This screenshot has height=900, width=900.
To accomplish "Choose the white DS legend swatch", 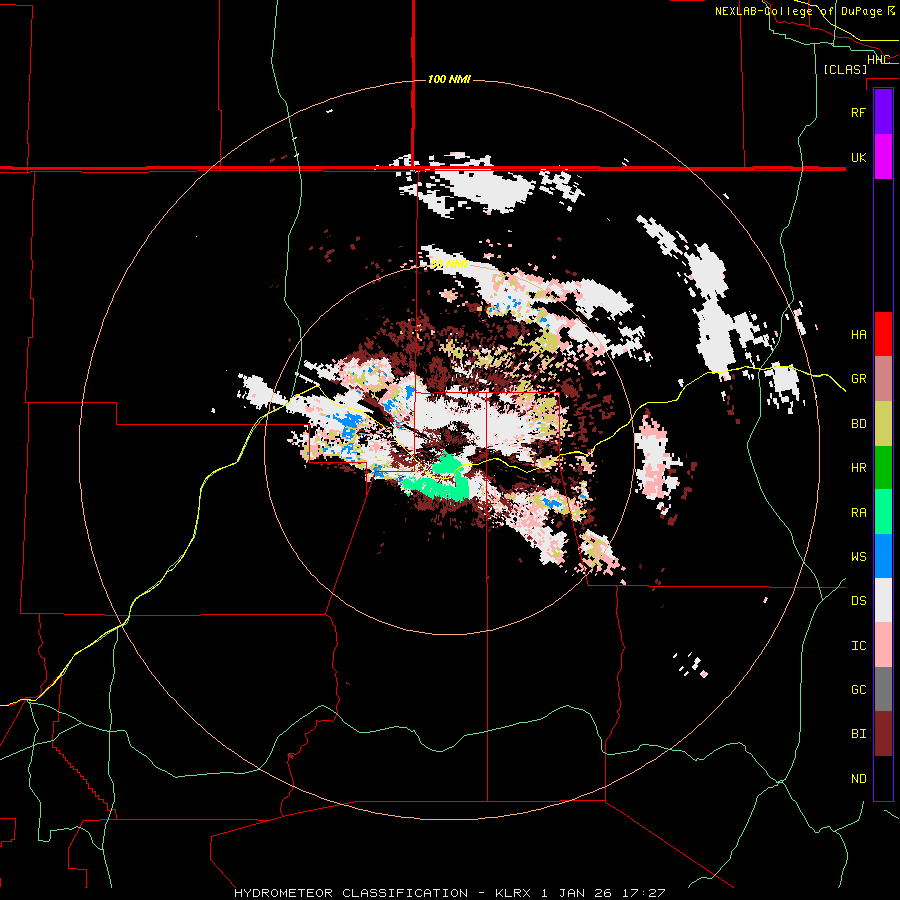I will tap(883, 600).
